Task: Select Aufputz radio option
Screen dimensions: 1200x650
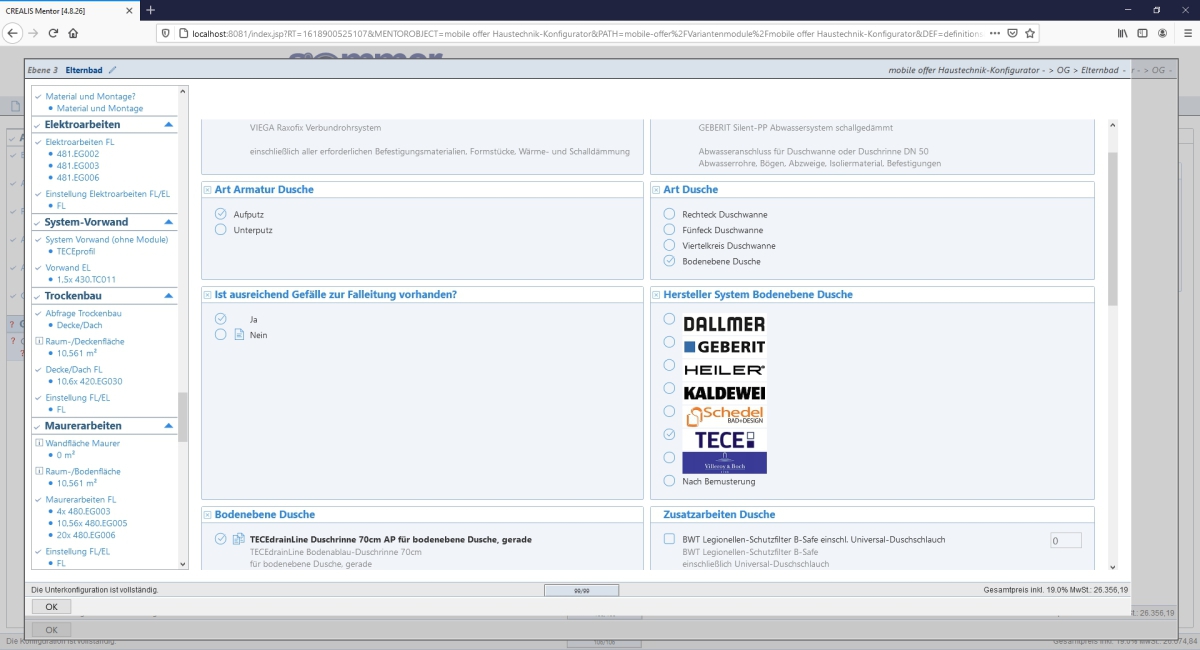Action: coord(221,214)
